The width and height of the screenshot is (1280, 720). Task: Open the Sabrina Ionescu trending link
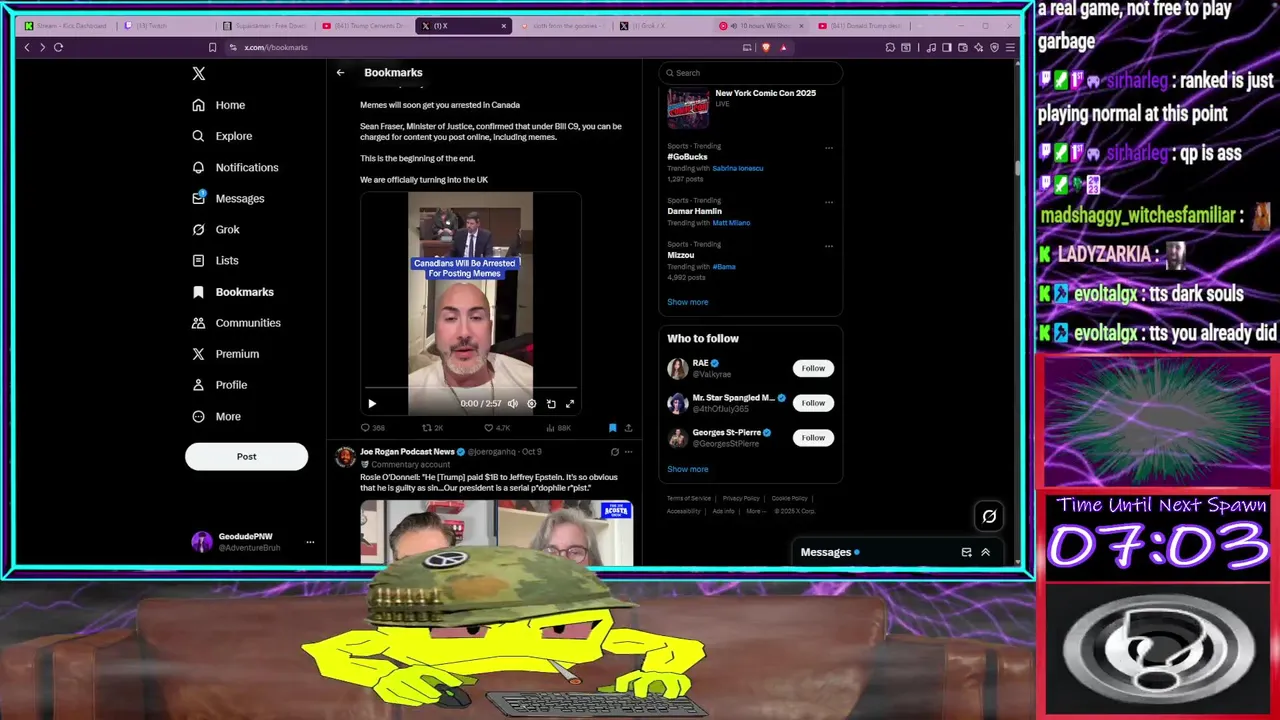[x=738, y=168]
